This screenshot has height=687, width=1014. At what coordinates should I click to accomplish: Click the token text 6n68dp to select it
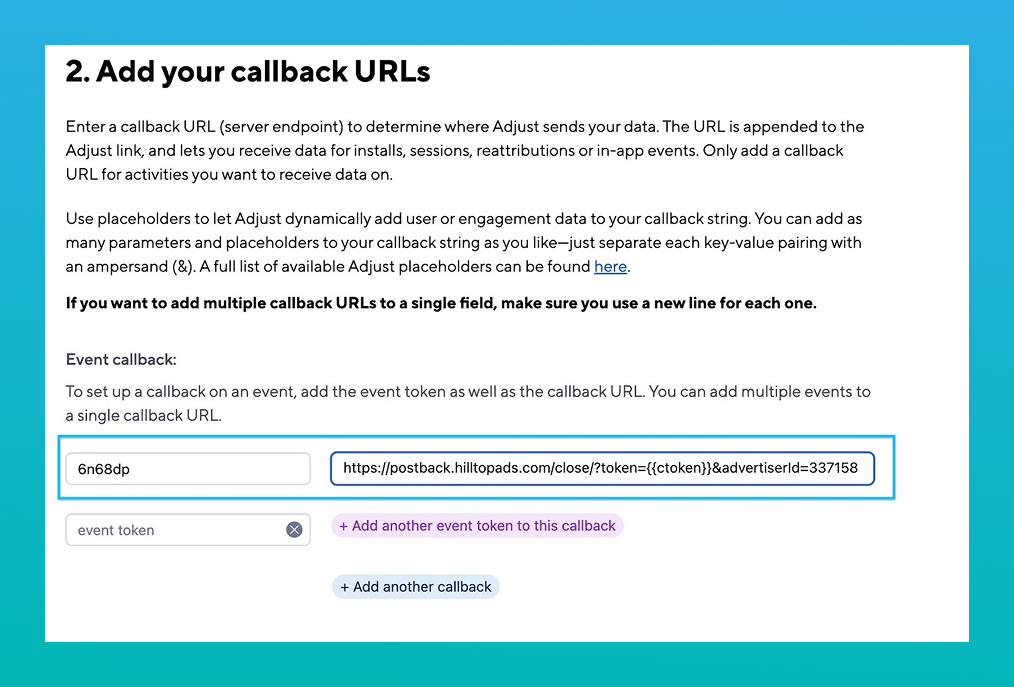(102, 468)
